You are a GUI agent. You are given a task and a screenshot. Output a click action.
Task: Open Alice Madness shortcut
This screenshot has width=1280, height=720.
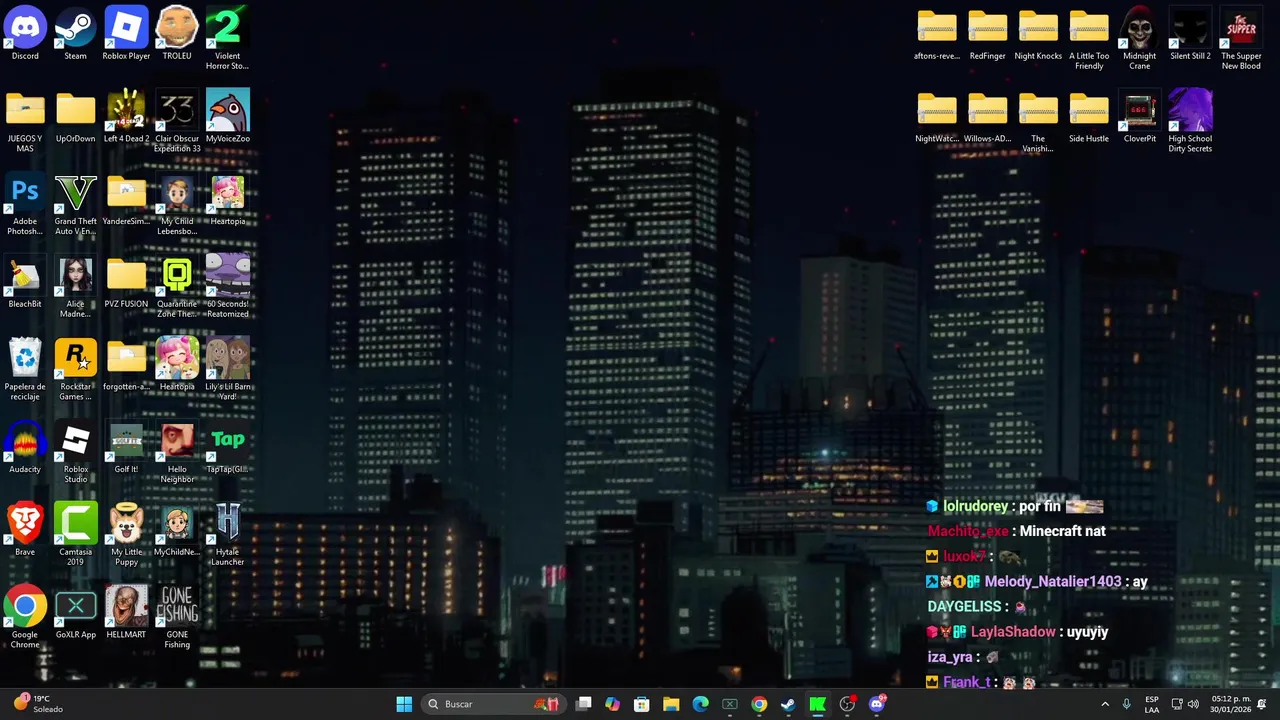click(x=76, y=288)
